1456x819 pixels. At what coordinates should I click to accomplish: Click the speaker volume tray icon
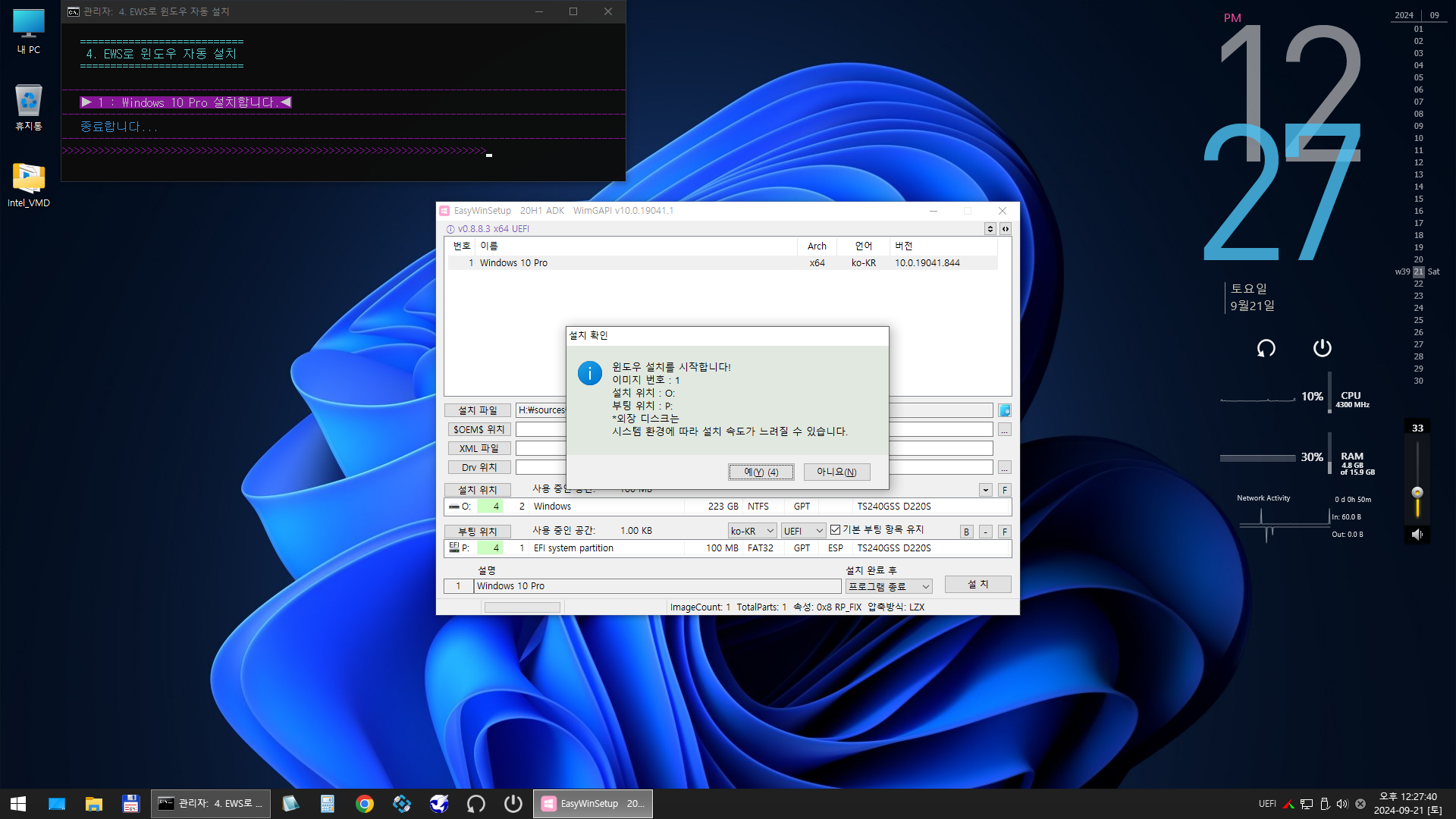(1342, 804)
